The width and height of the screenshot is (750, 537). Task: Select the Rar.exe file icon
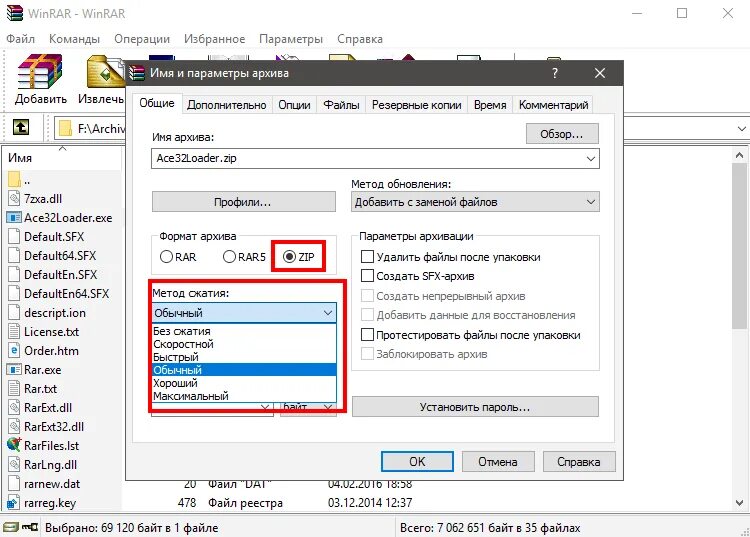[14, 370]
